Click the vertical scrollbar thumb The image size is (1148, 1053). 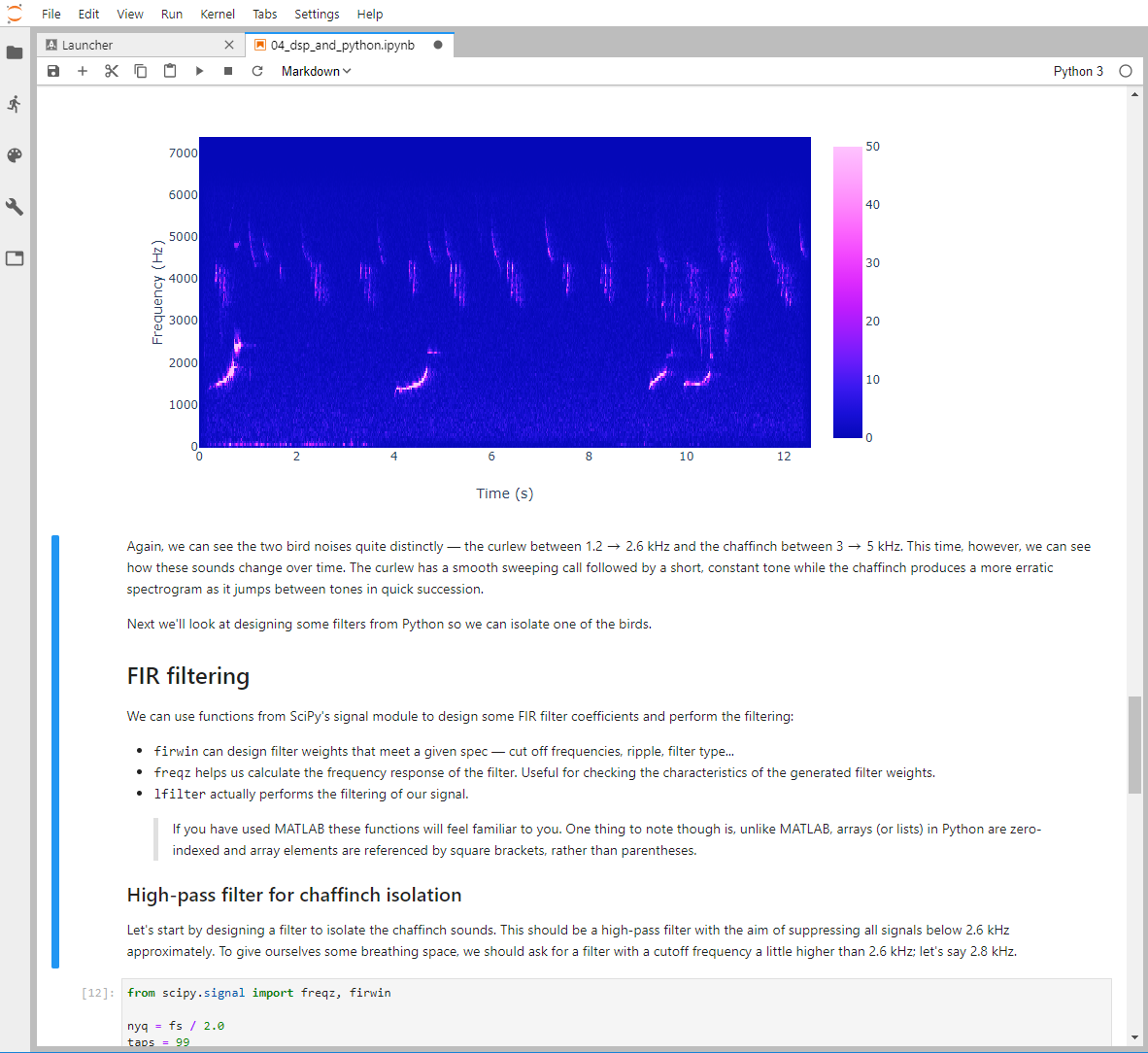coord(1134,744)
